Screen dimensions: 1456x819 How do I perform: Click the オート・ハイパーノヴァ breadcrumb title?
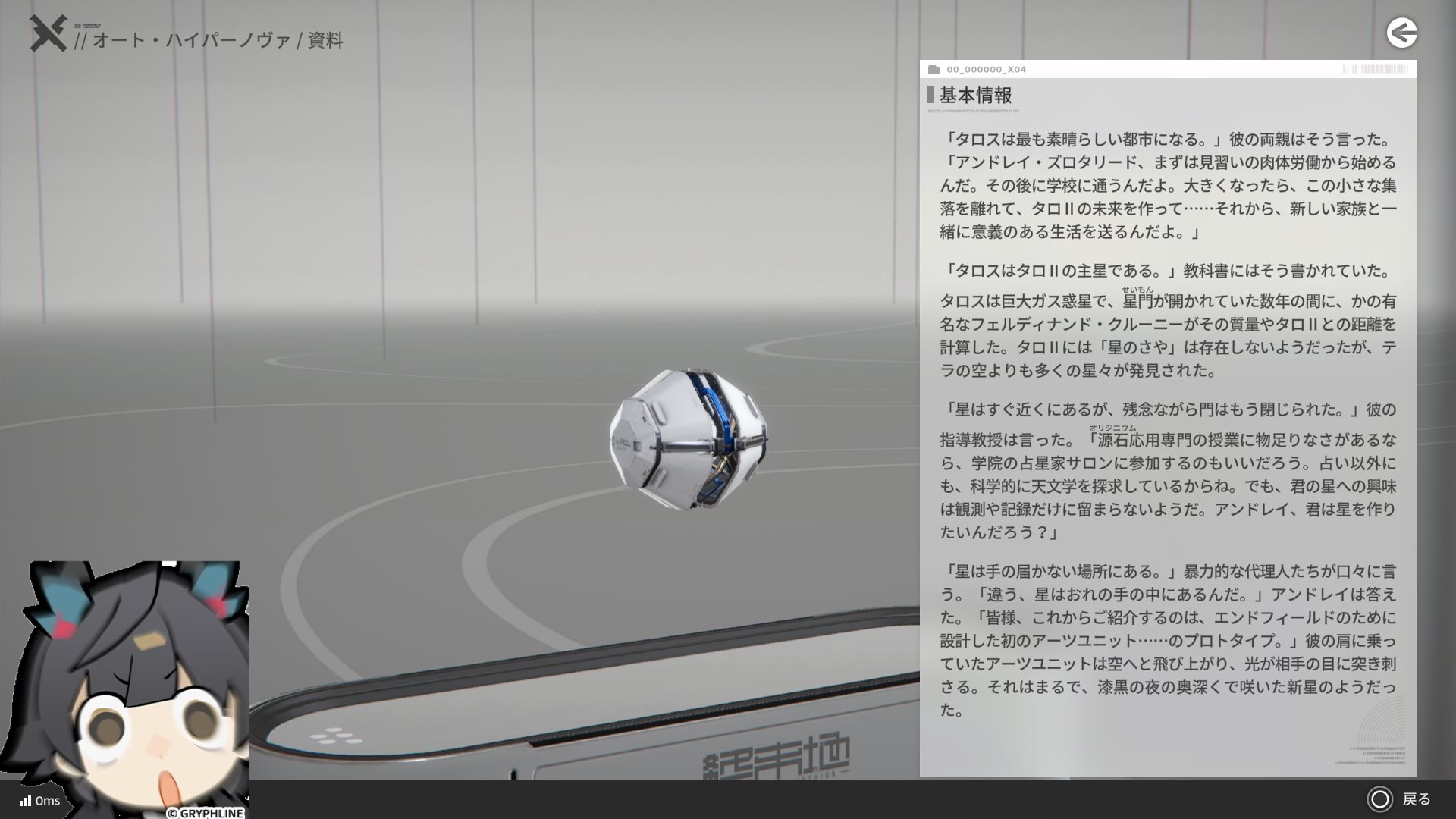[x=191, y=40]
